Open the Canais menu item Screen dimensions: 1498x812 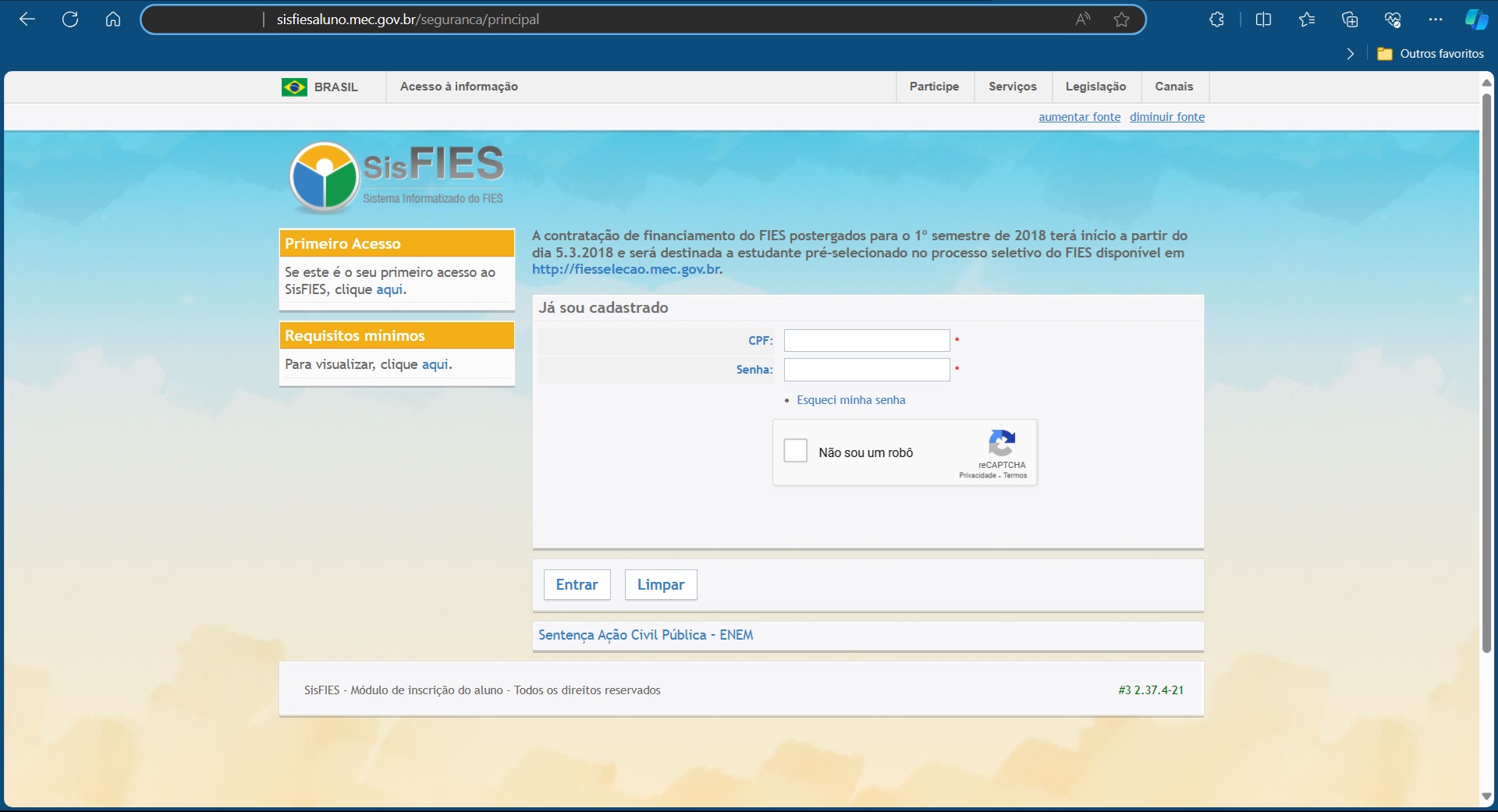pyautogui.click(x=1174, y=87)
